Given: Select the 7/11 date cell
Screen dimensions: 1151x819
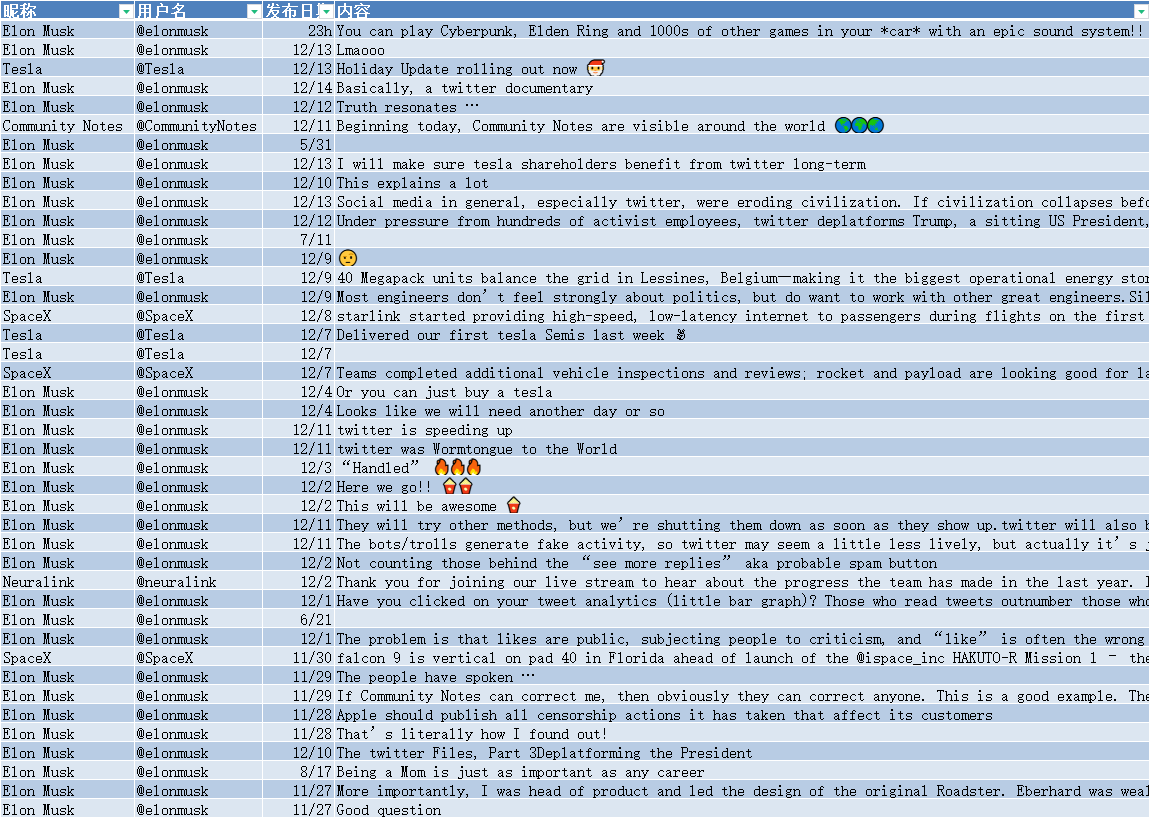Looking at the screenshot, I should click(299, 240).
